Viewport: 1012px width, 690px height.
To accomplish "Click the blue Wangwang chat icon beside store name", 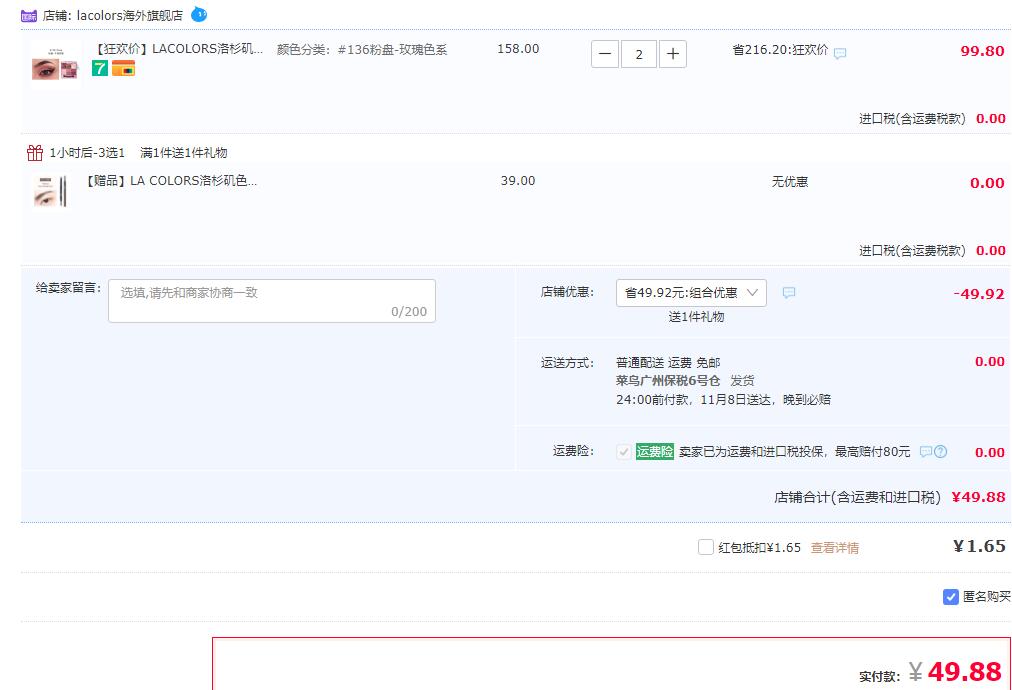I will [x=199, y=14].
